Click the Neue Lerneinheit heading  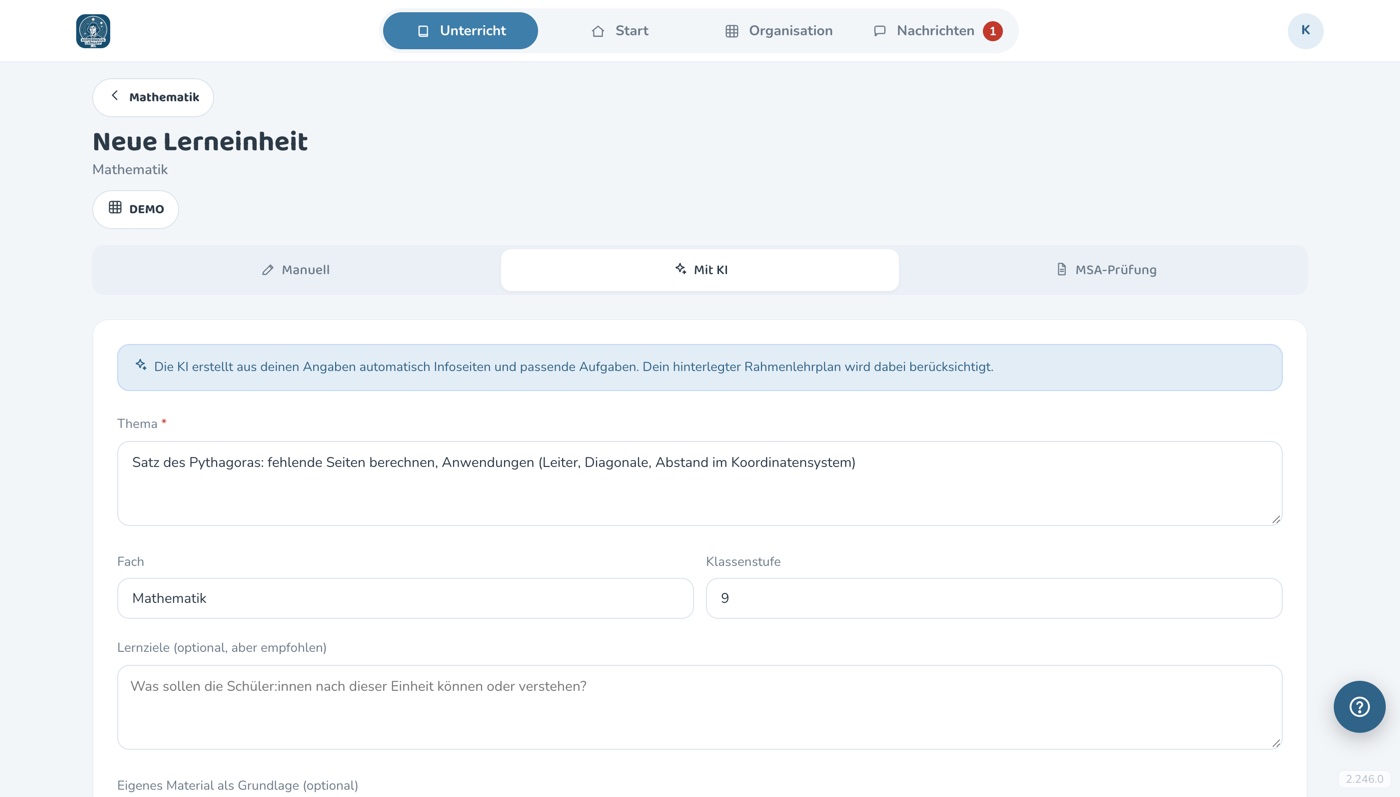[x=200, y=142]
